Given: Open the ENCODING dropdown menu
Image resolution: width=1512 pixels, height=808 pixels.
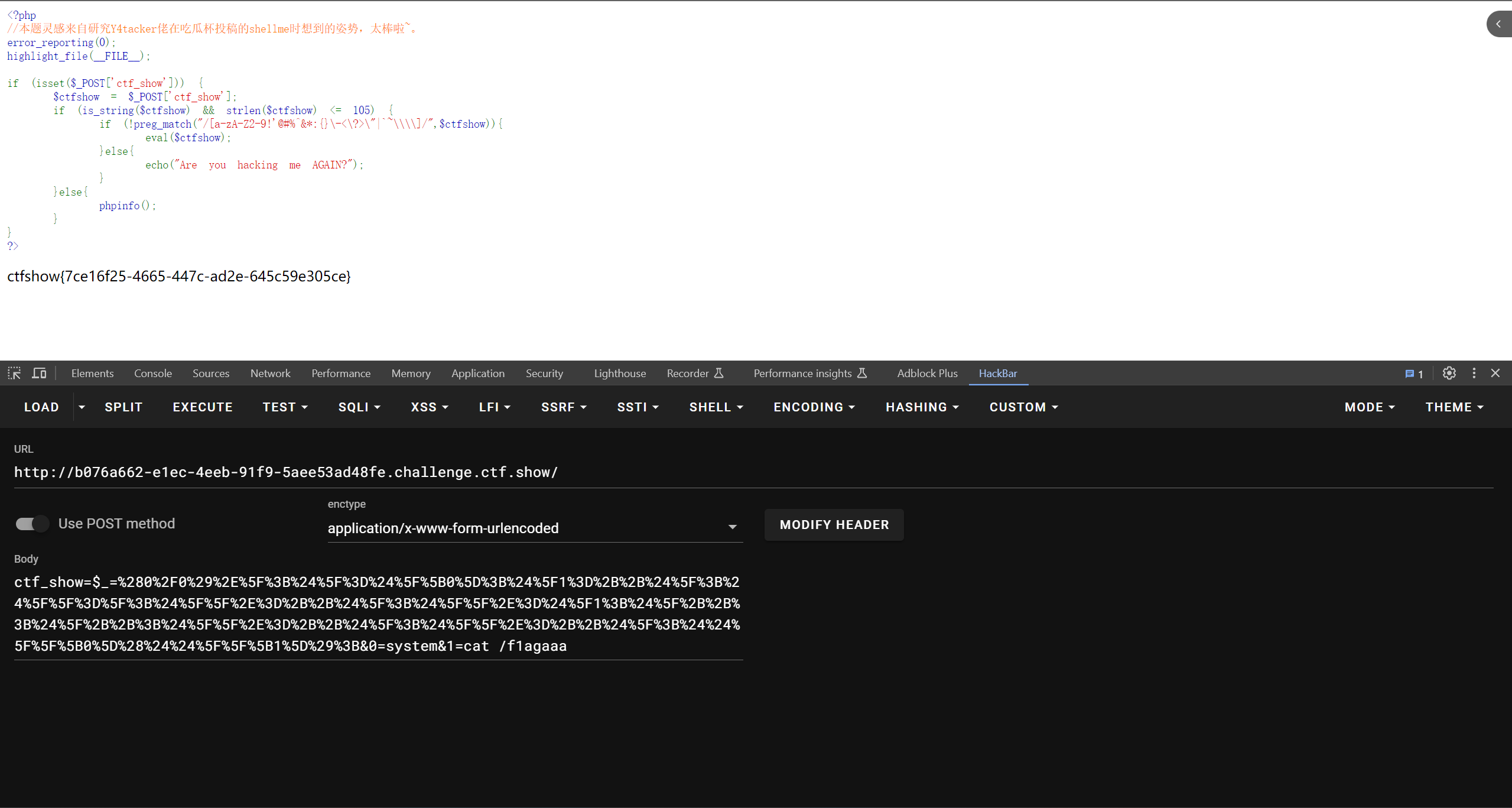Looking at the screenshot, I should (814, 407).
